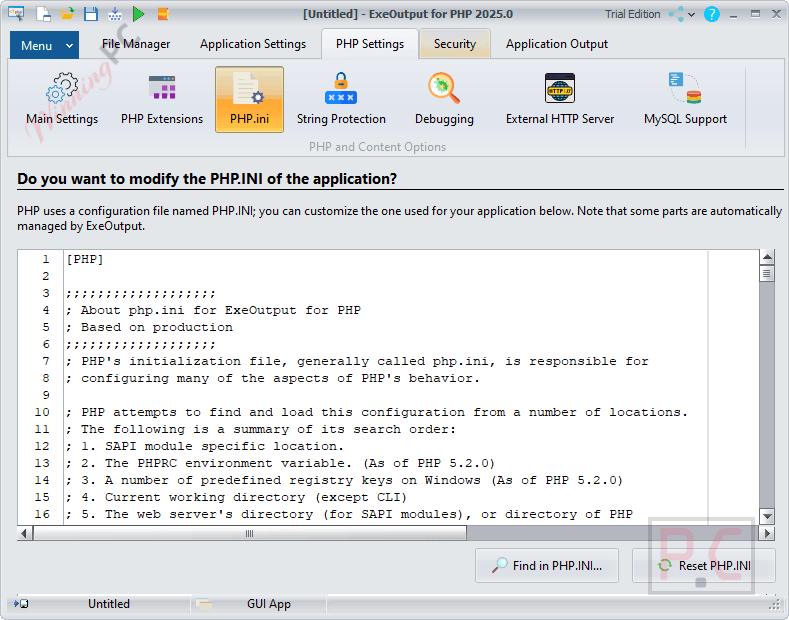
Task: Select the PHP Settings tab
Action: point(370,44)
